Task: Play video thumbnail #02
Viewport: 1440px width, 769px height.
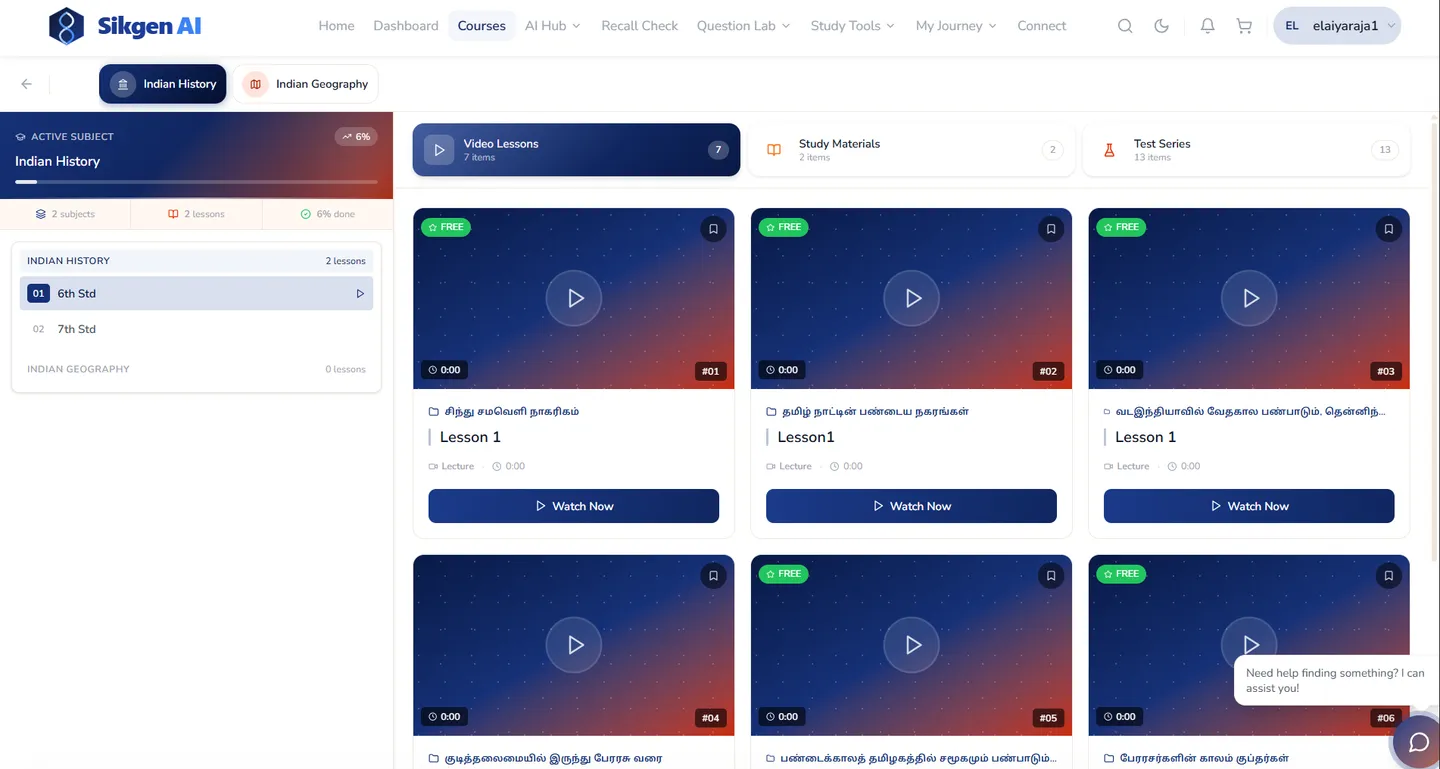Action: pyautogui.click(x=911, y=298)
